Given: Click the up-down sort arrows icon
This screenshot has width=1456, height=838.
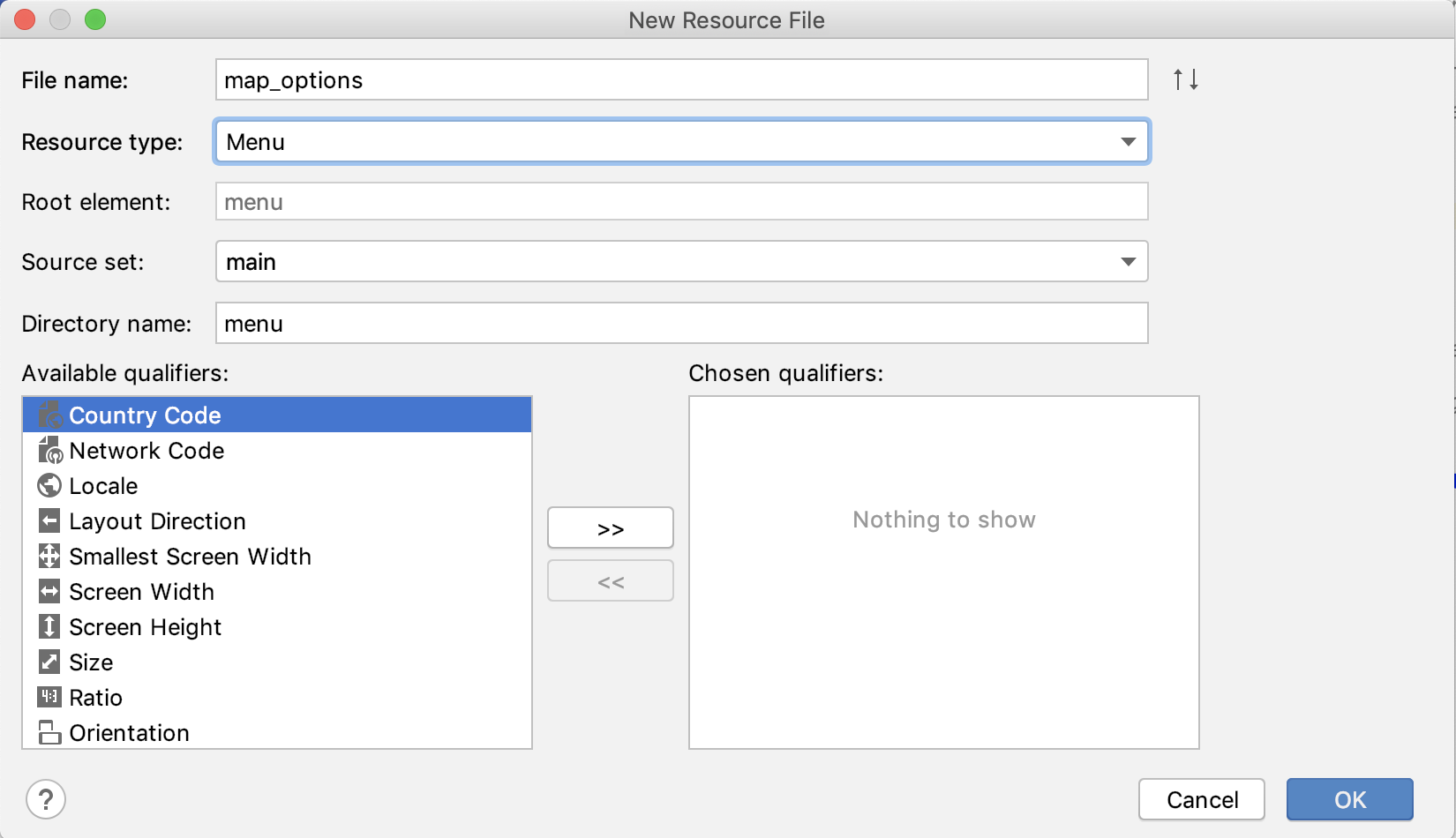Looking at the screenshot, I should point(1185,79).
